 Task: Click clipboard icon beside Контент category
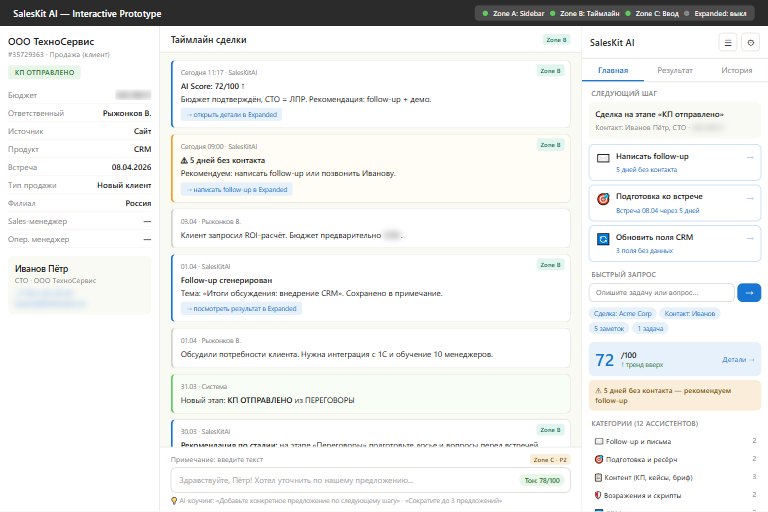click(598, 477)
